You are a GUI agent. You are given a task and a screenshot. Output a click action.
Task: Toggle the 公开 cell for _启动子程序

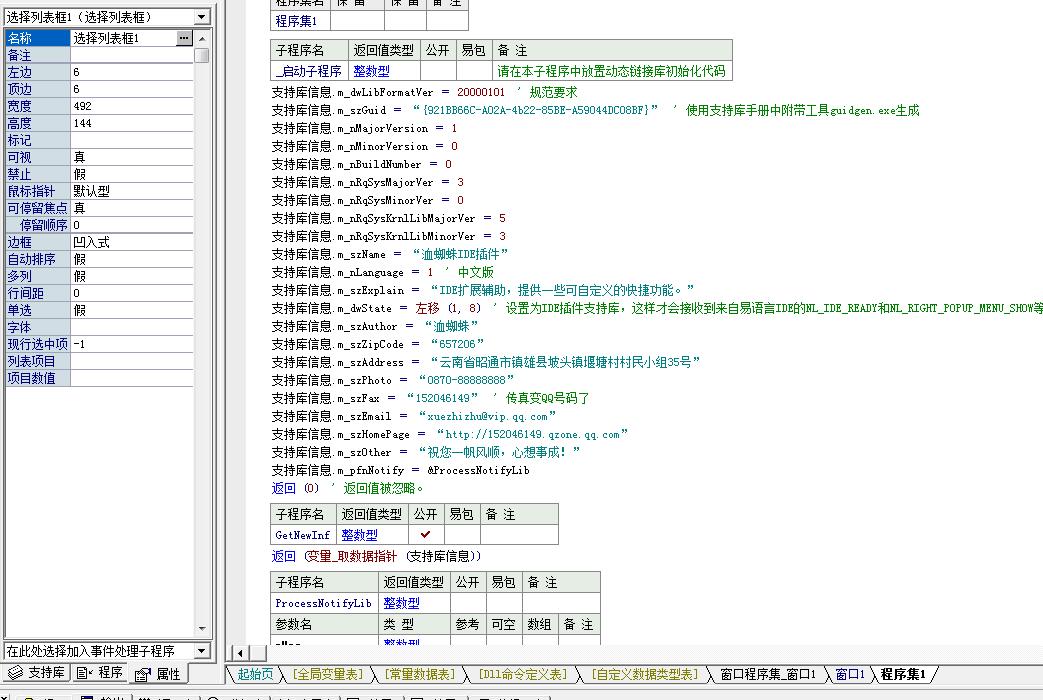coord(438,71)
